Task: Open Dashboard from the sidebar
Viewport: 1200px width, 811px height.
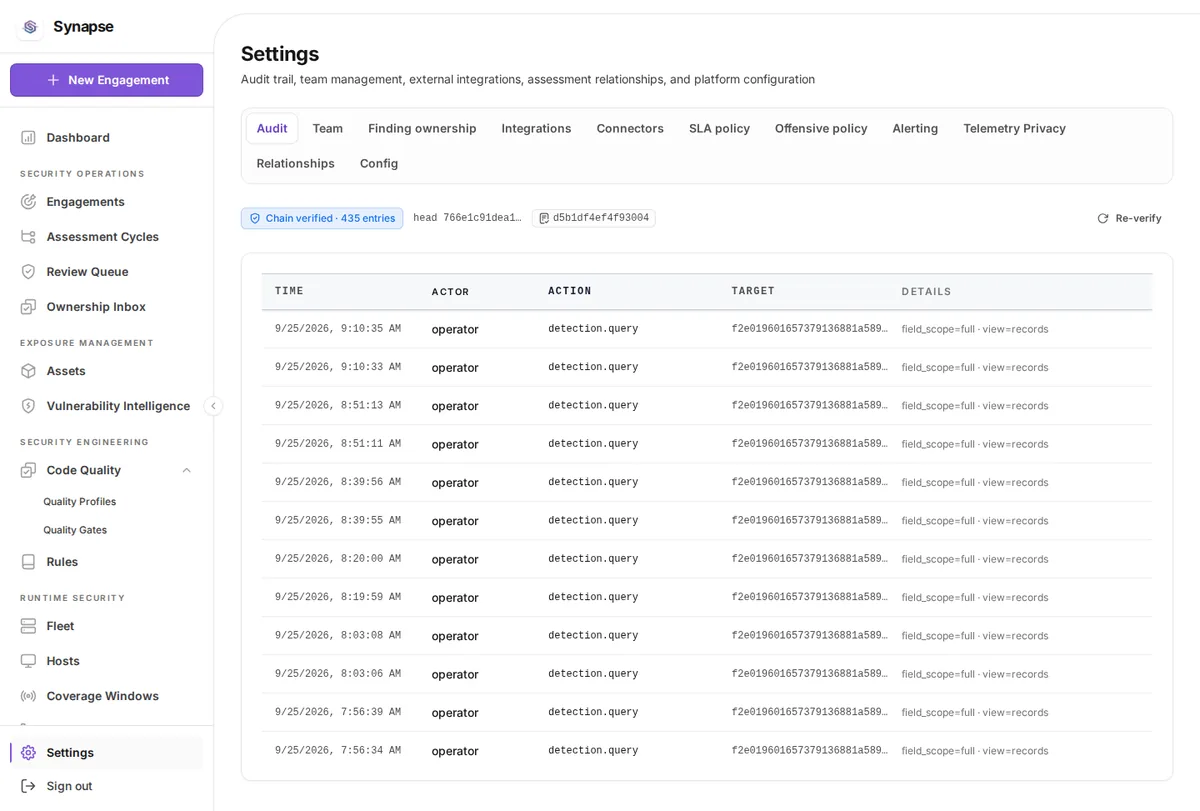Action: 107,138
